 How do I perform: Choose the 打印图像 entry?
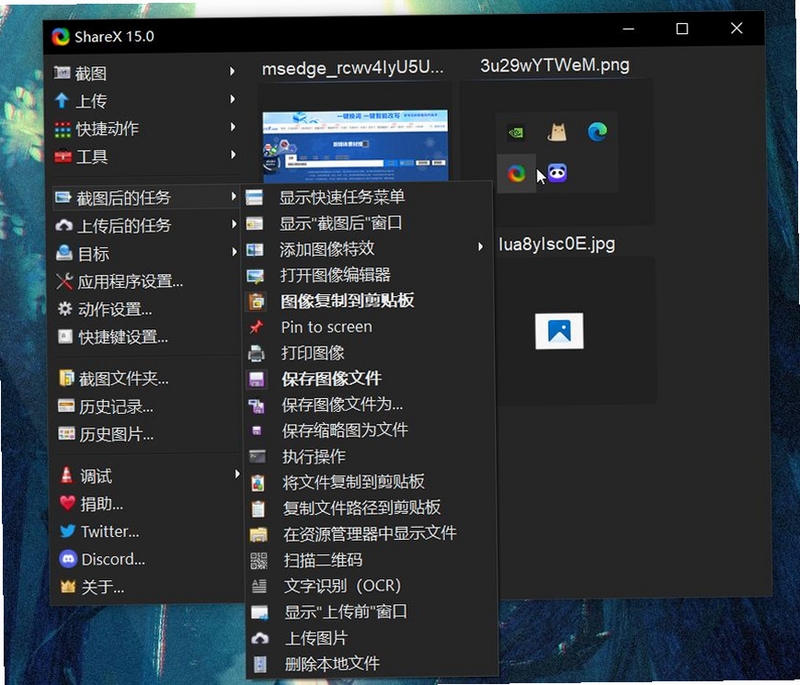pyautogui.click(x=312, y=353)
